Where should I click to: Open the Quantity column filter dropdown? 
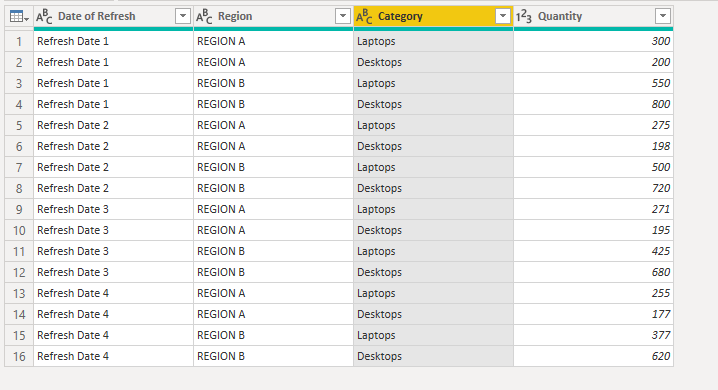(663, 16)
